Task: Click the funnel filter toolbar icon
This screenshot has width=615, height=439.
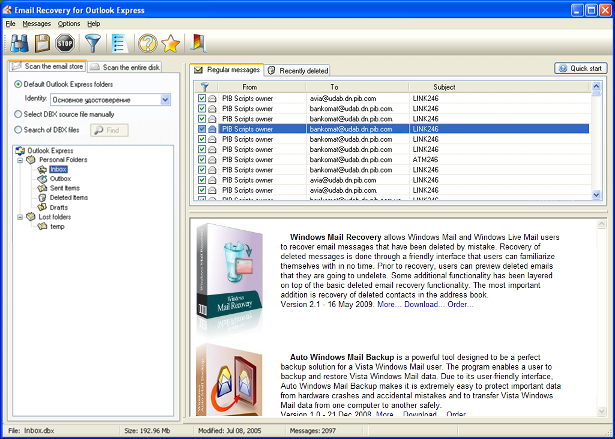Action: click(x=93, y=43)
